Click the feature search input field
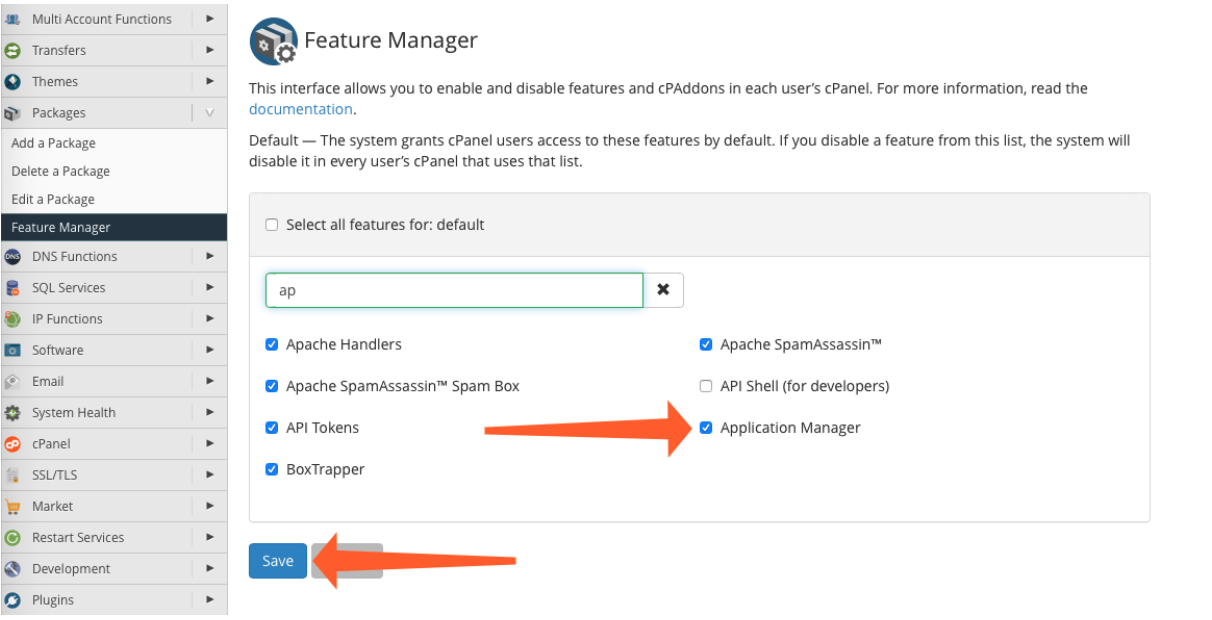The height and width of the screenshot is (620, 1212). [454, 290]
